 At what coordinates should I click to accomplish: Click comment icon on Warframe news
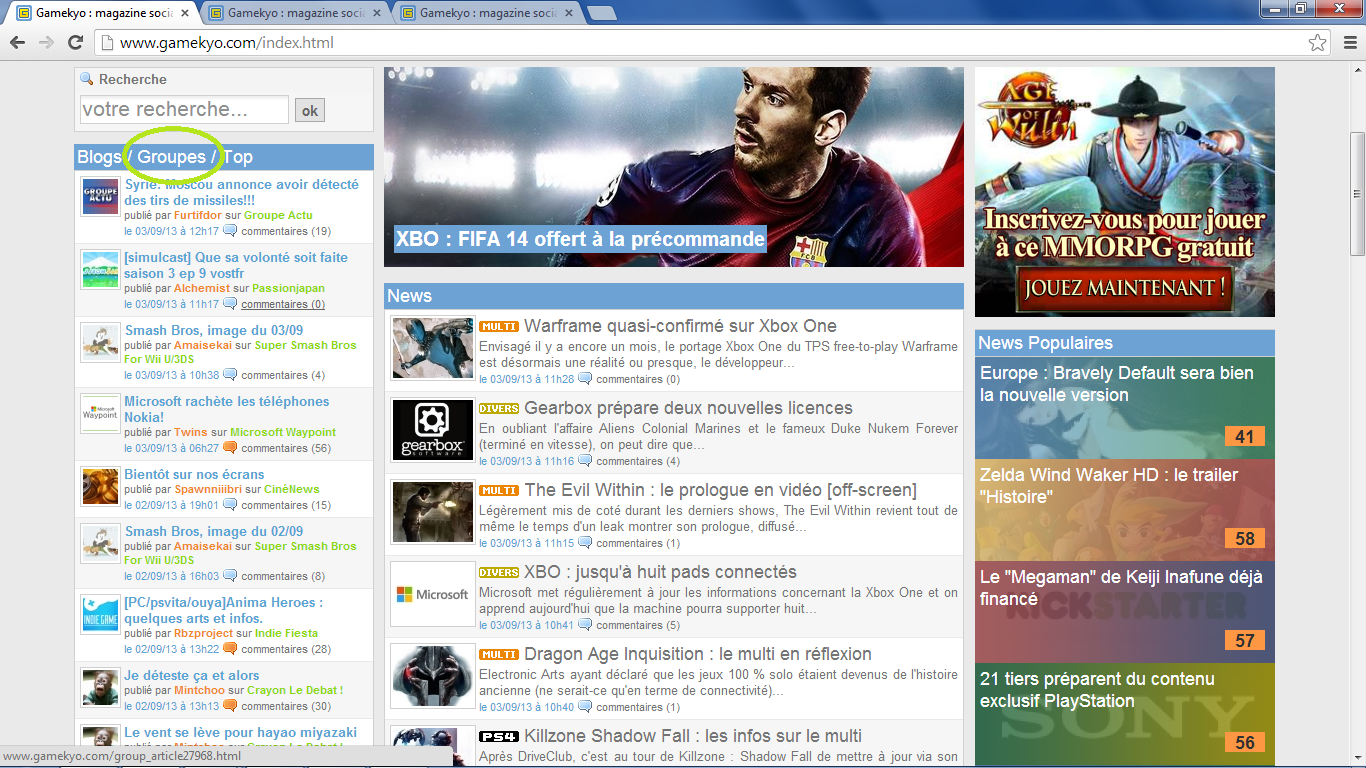pyautogui.click(x=585, y=379)
